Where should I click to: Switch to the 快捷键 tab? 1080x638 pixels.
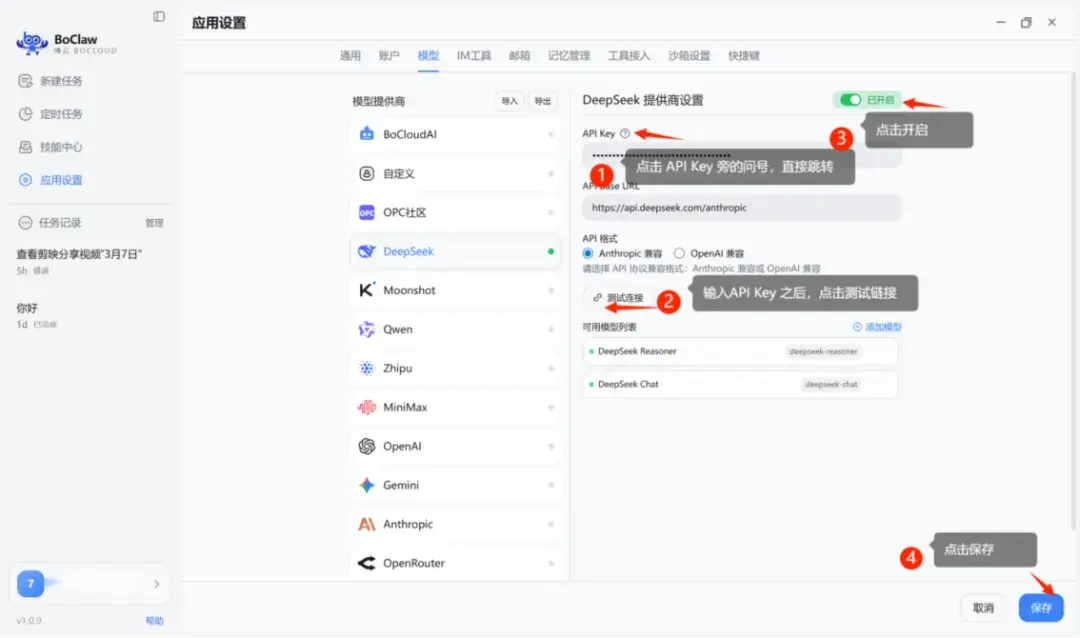(744, 56)
